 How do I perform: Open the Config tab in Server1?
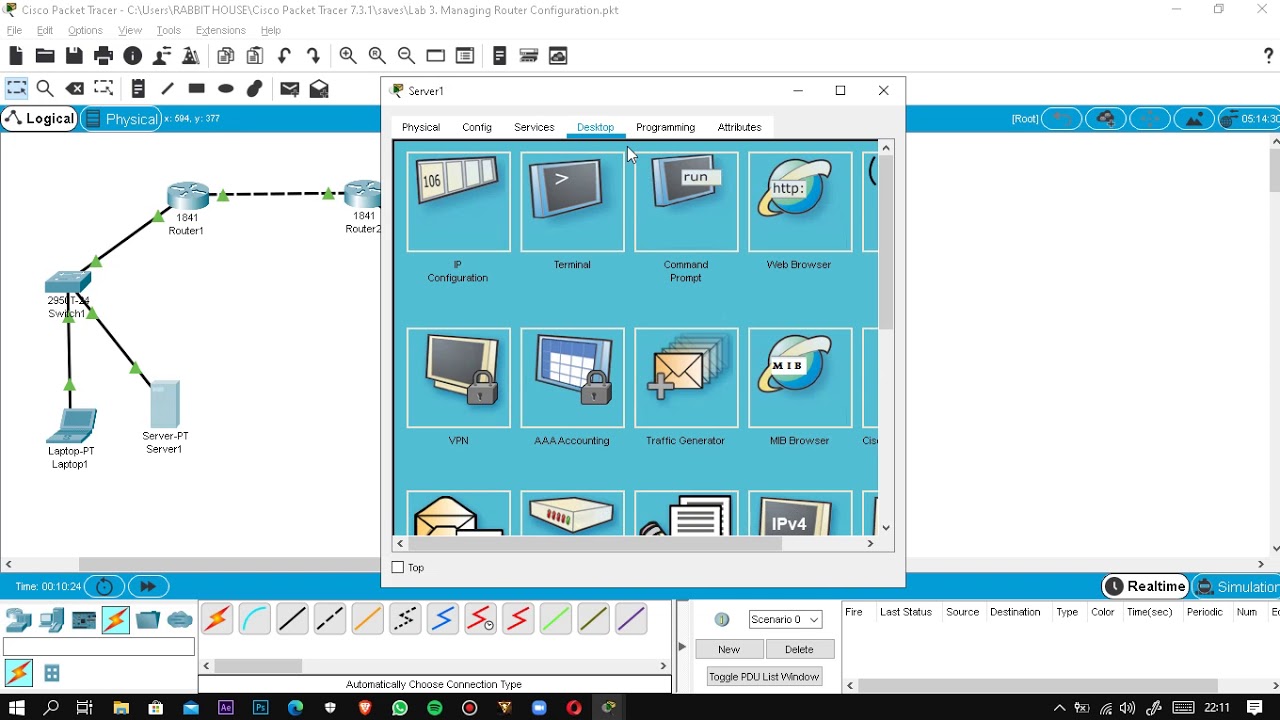pos(477,127)
